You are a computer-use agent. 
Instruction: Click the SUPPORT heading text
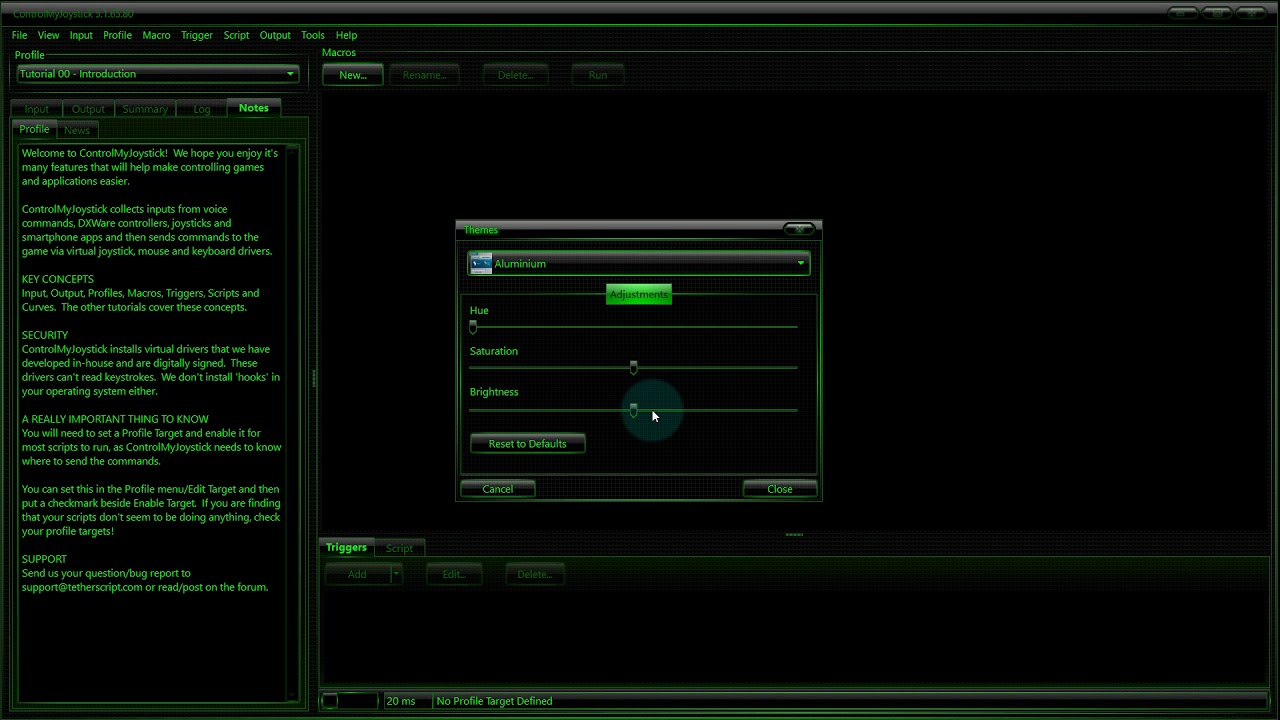[44, 559]
